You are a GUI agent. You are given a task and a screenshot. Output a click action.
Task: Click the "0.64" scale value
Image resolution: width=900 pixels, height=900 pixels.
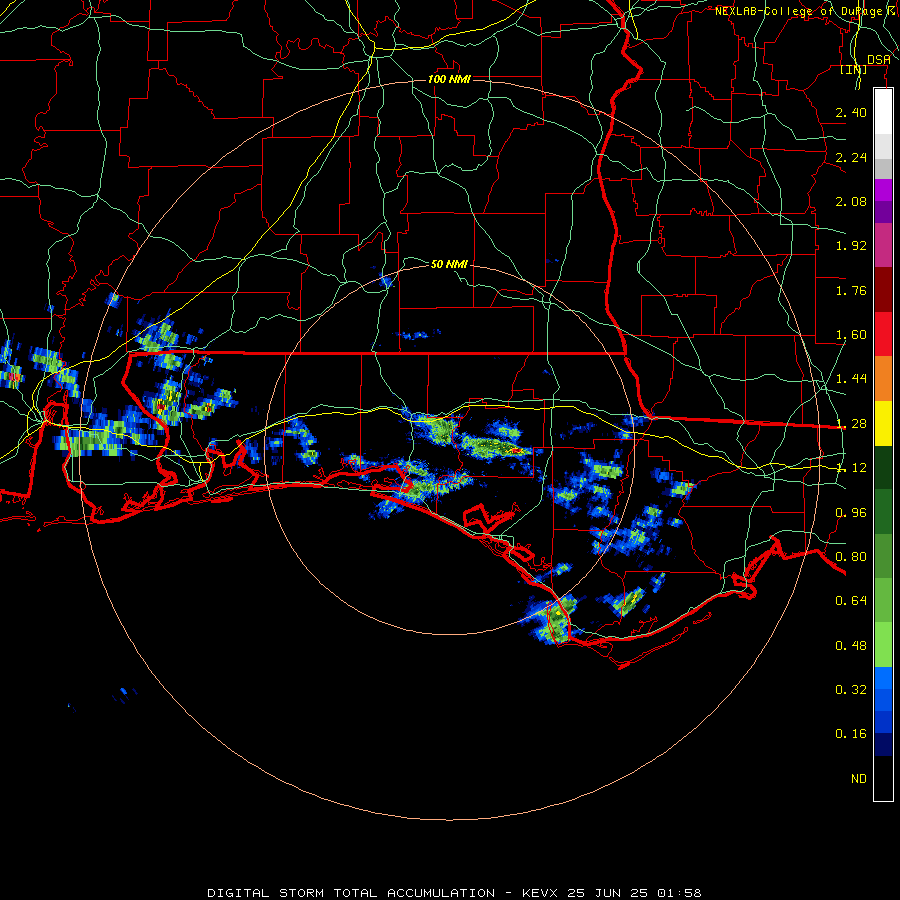click(x=851, y=601)
